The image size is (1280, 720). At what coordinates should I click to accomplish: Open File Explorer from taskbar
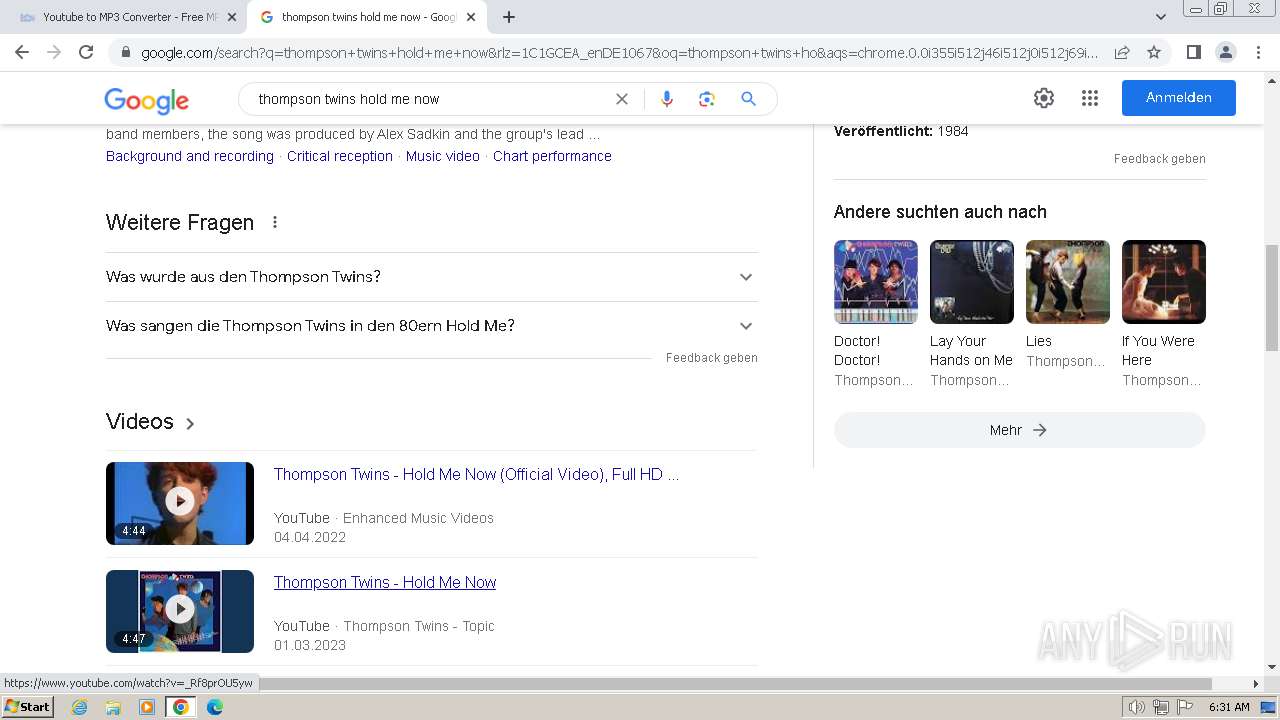[113, 707]
